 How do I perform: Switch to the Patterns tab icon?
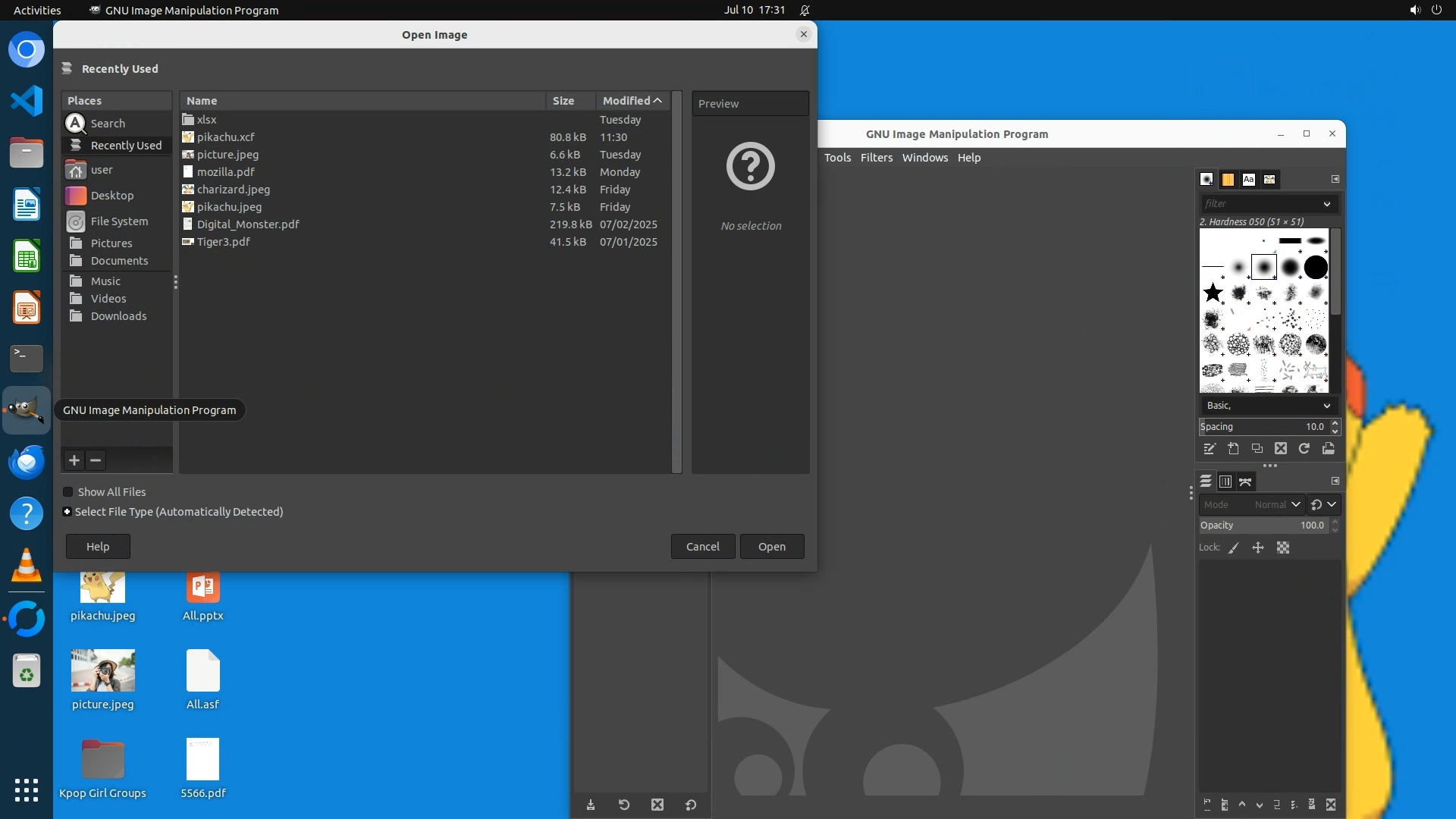[1228, 180]
